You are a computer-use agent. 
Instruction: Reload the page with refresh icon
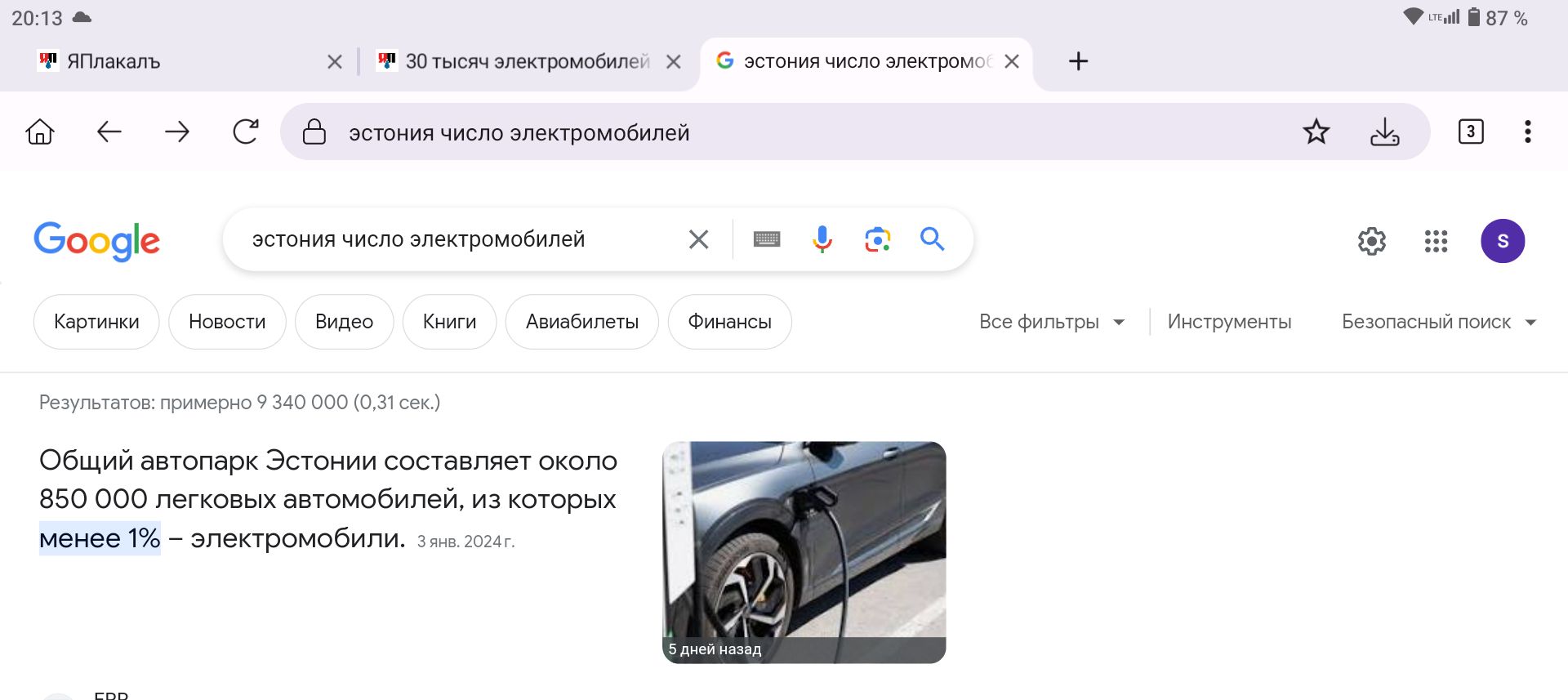pos(246,132)
